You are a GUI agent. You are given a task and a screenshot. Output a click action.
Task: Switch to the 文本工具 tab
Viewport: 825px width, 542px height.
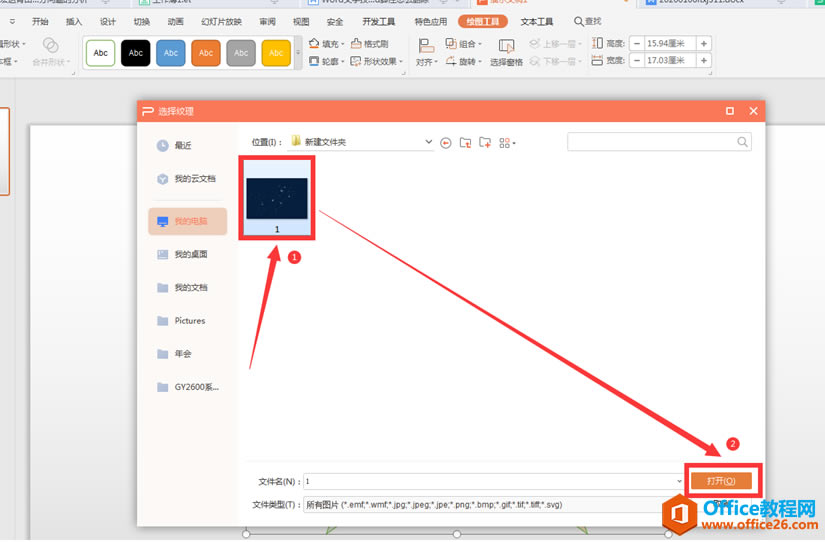coord(537,22)
